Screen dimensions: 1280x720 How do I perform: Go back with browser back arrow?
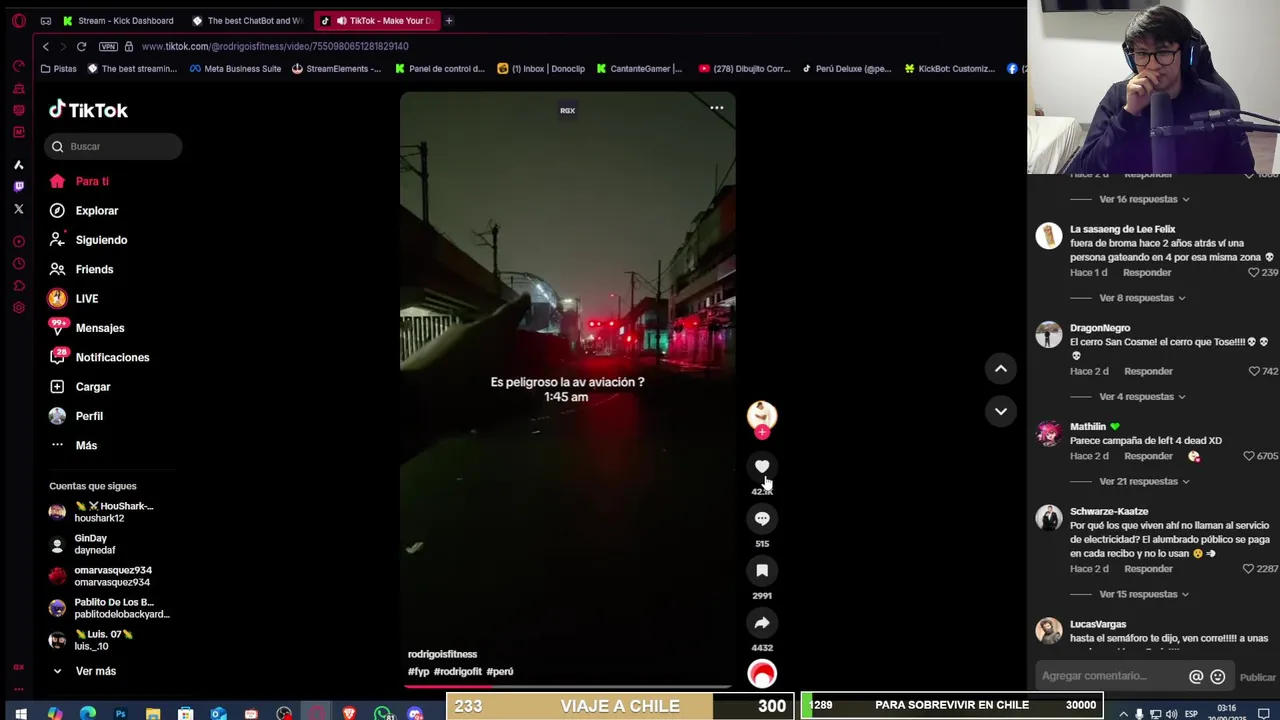[x=45, y=46]
